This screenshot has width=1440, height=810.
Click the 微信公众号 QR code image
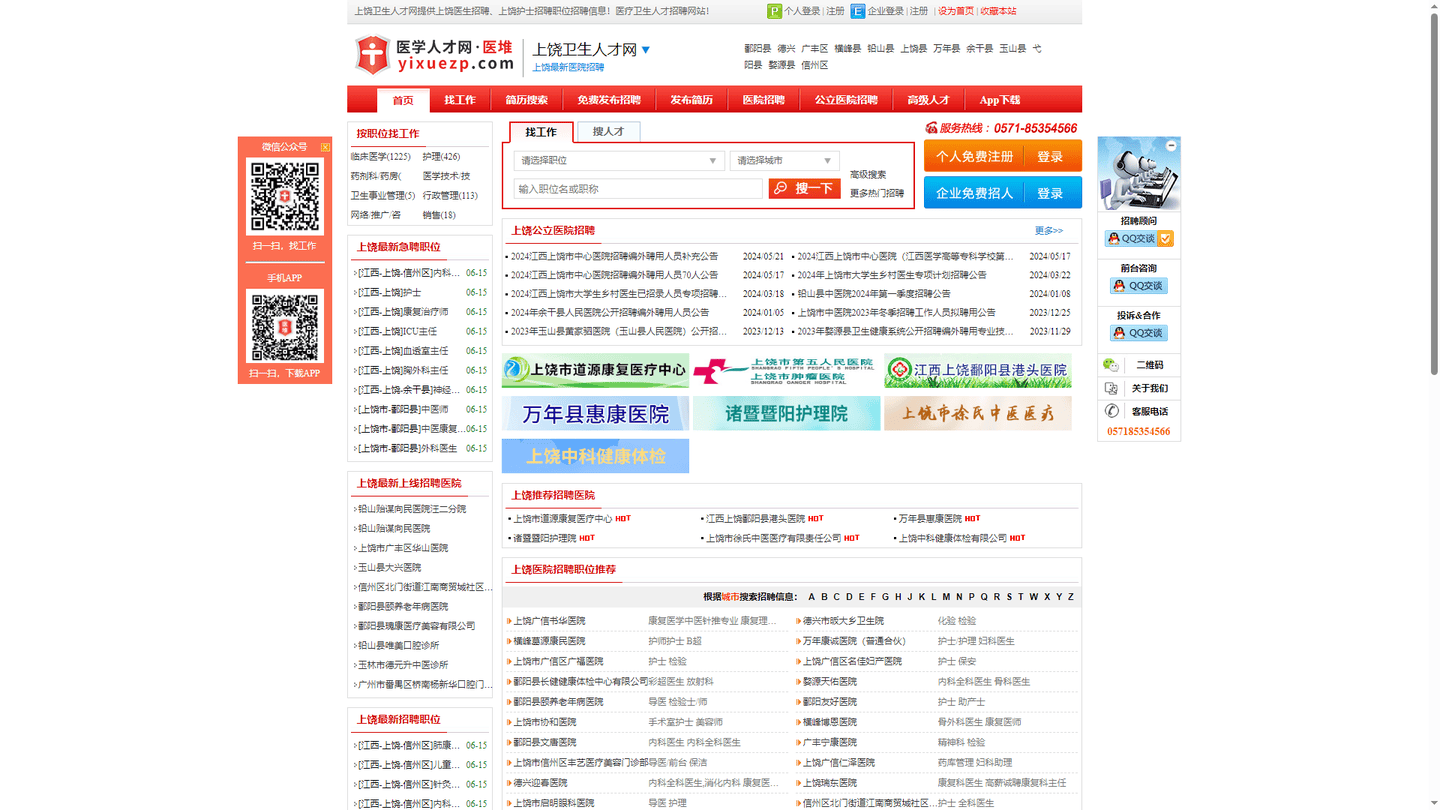coord(285,196)
